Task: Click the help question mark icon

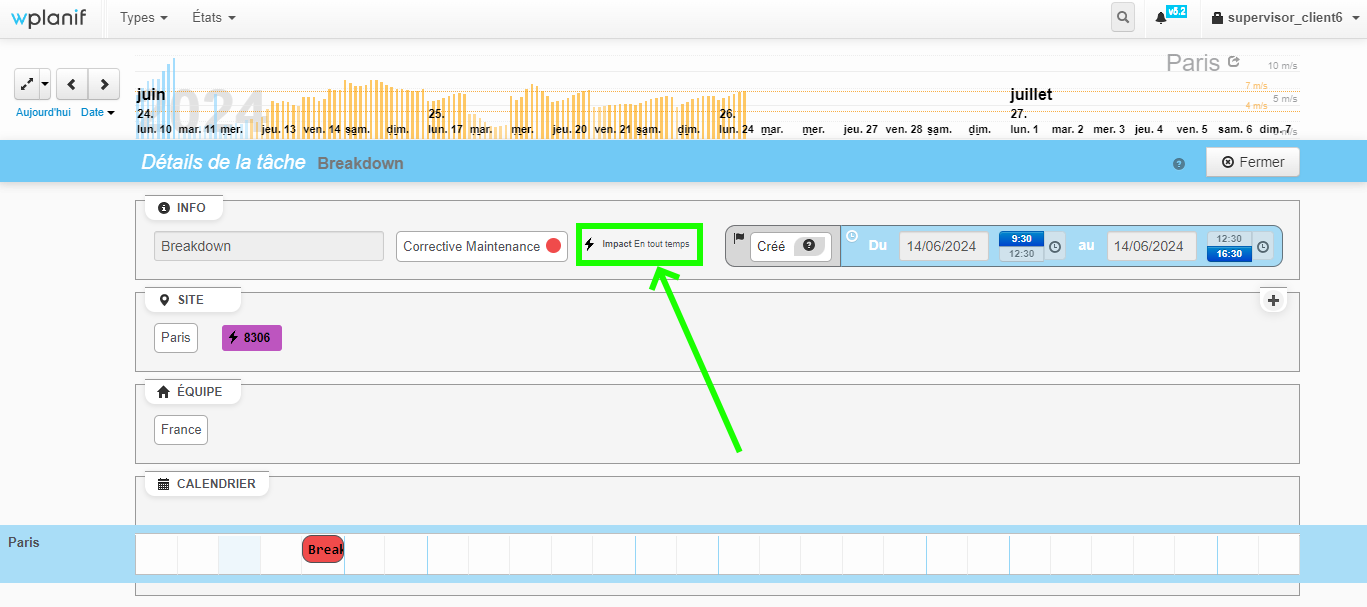Action: [x=1178, y=162]
